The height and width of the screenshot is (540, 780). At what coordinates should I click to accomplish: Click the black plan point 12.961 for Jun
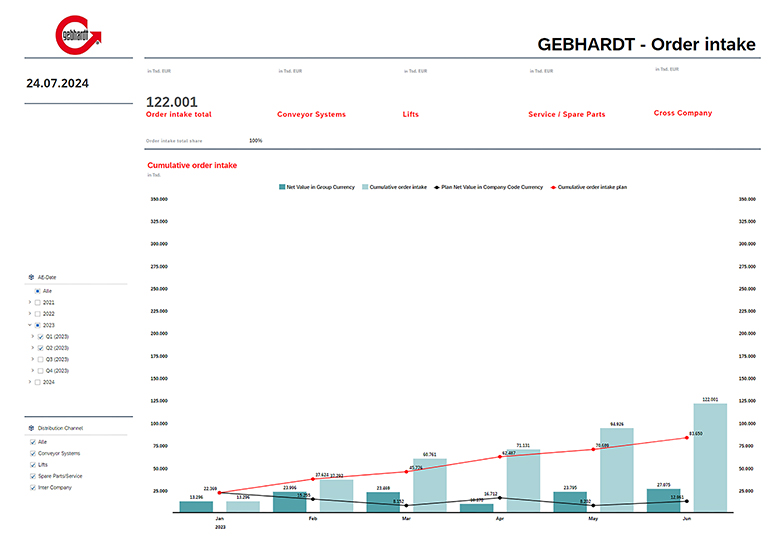coord(687,501)
